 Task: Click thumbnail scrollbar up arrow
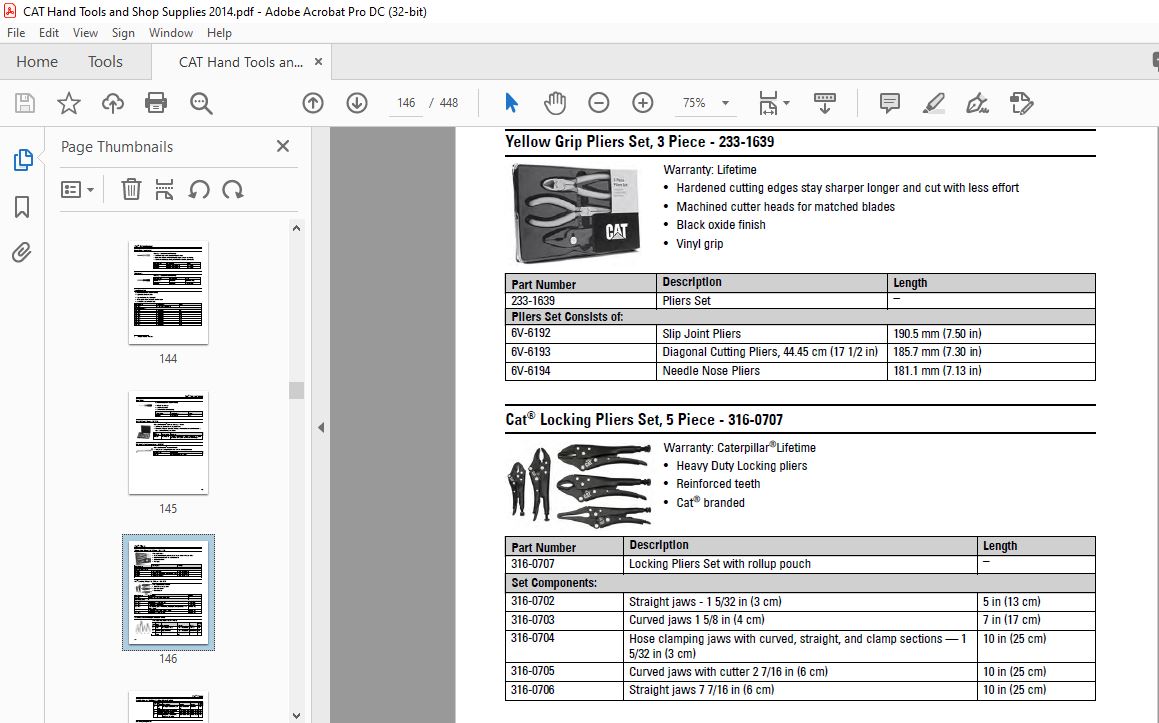[296, 228]
